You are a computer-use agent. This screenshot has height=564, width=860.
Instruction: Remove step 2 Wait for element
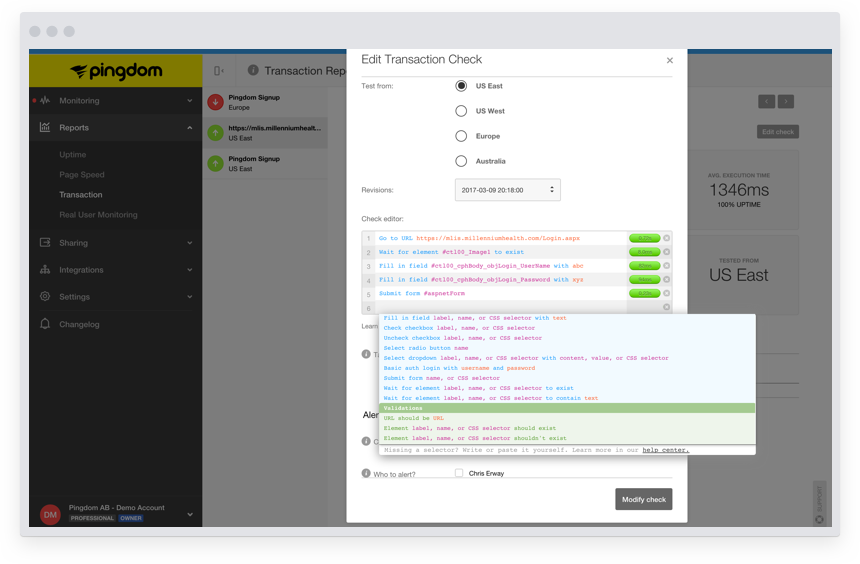(x=666, y=252)
